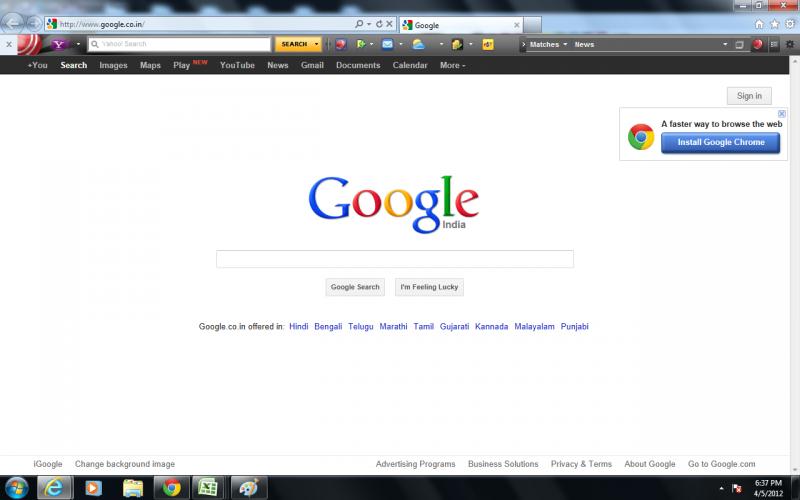800x500 pixels.
Task: Open Maps from the Google bar
Action: point(150,65)
